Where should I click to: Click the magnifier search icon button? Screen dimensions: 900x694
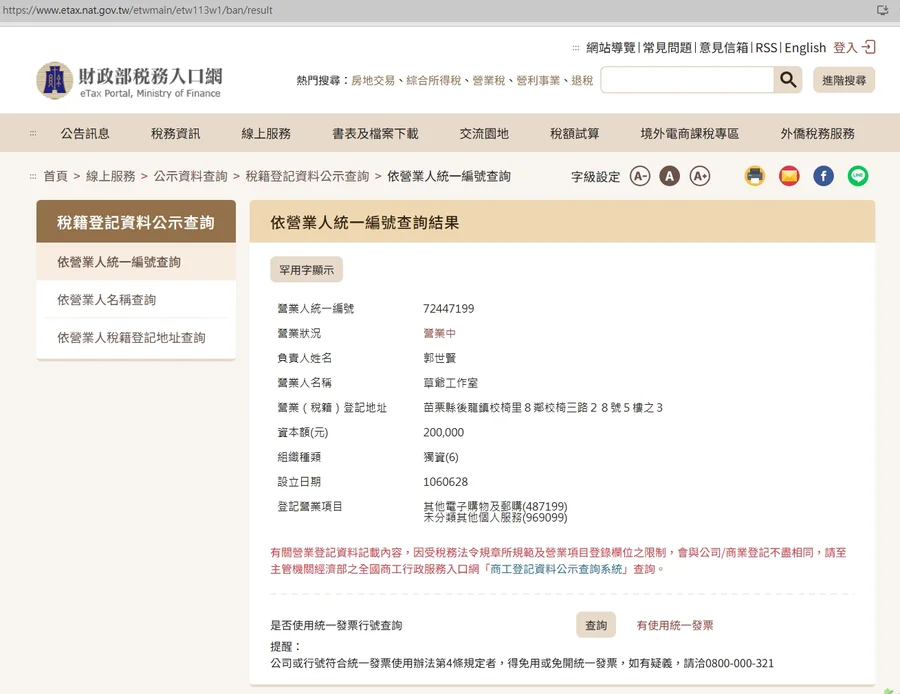[x=788, y=80]
